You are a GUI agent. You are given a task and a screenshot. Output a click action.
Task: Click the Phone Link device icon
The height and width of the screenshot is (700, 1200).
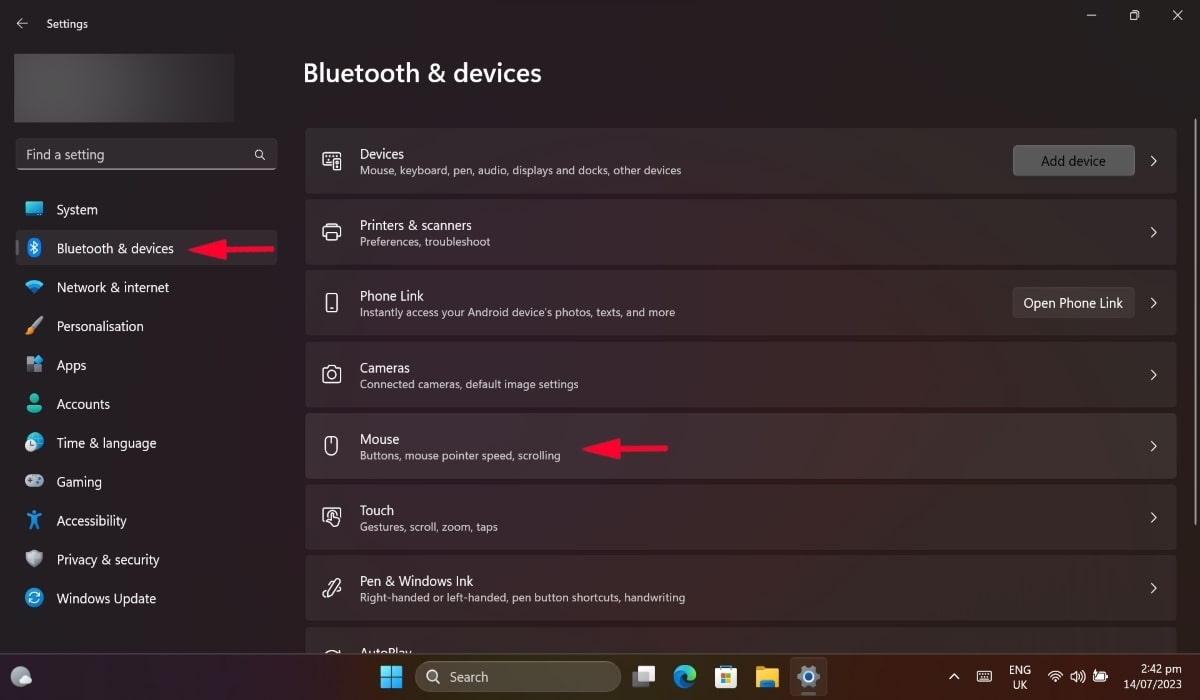(331, 302)
